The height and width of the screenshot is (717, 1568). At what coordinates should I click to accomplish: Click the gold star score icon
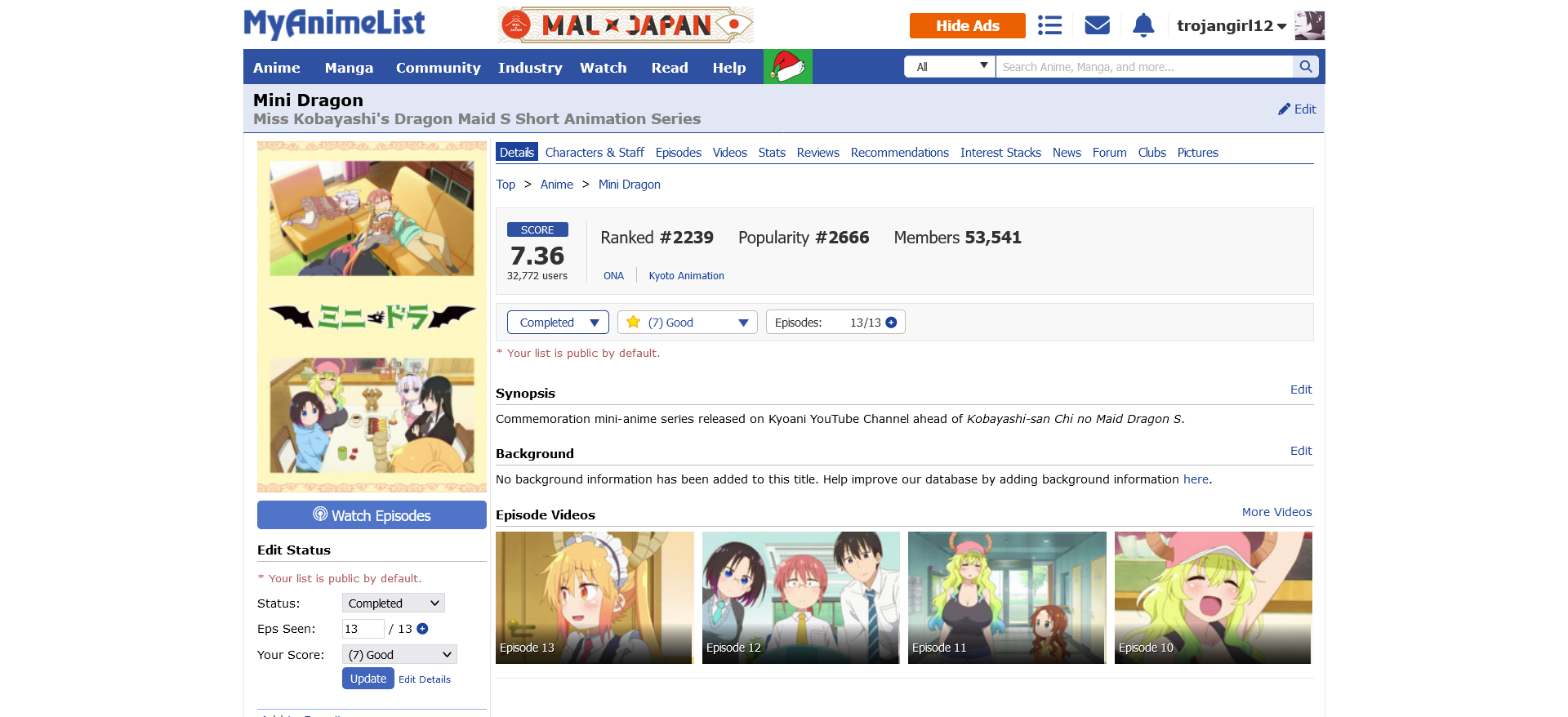point(633,322)
